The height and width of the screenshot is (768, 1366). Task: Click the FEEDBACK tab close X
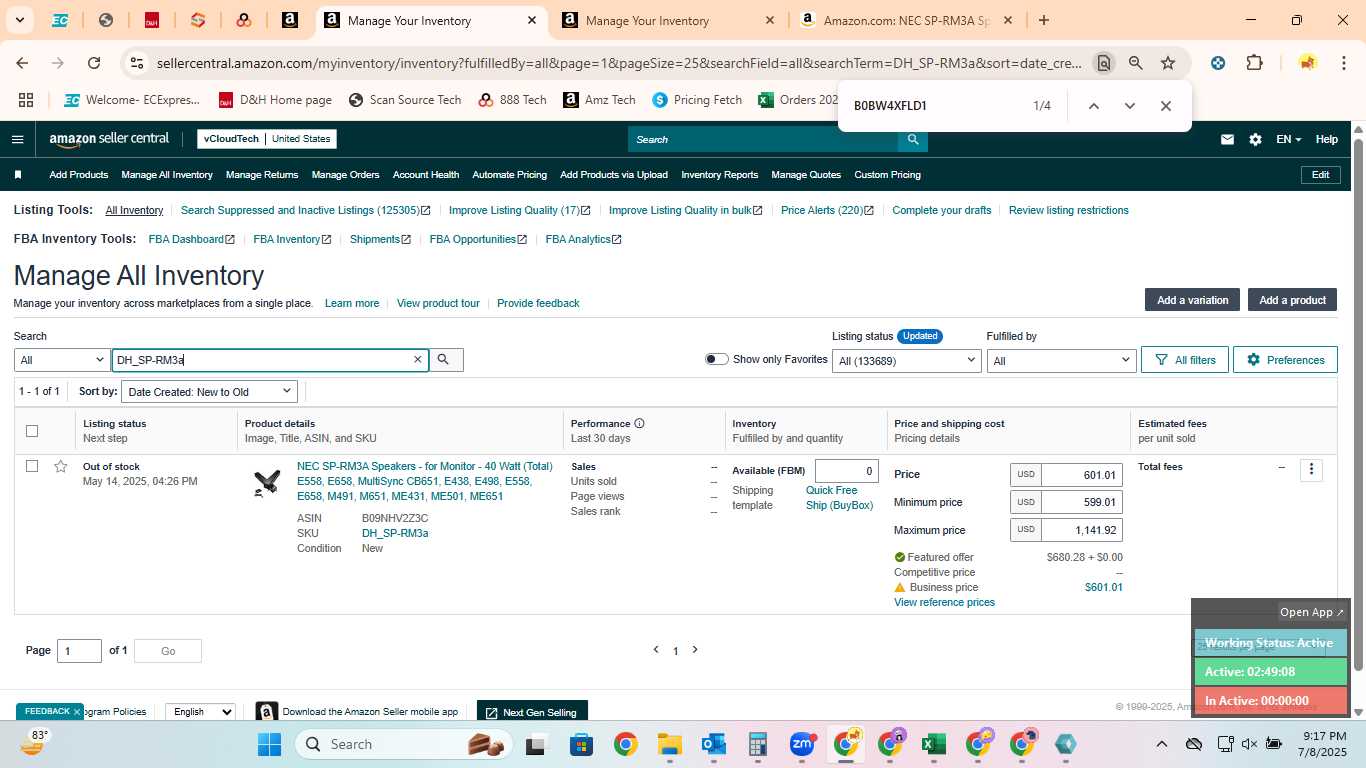point(76,712)
